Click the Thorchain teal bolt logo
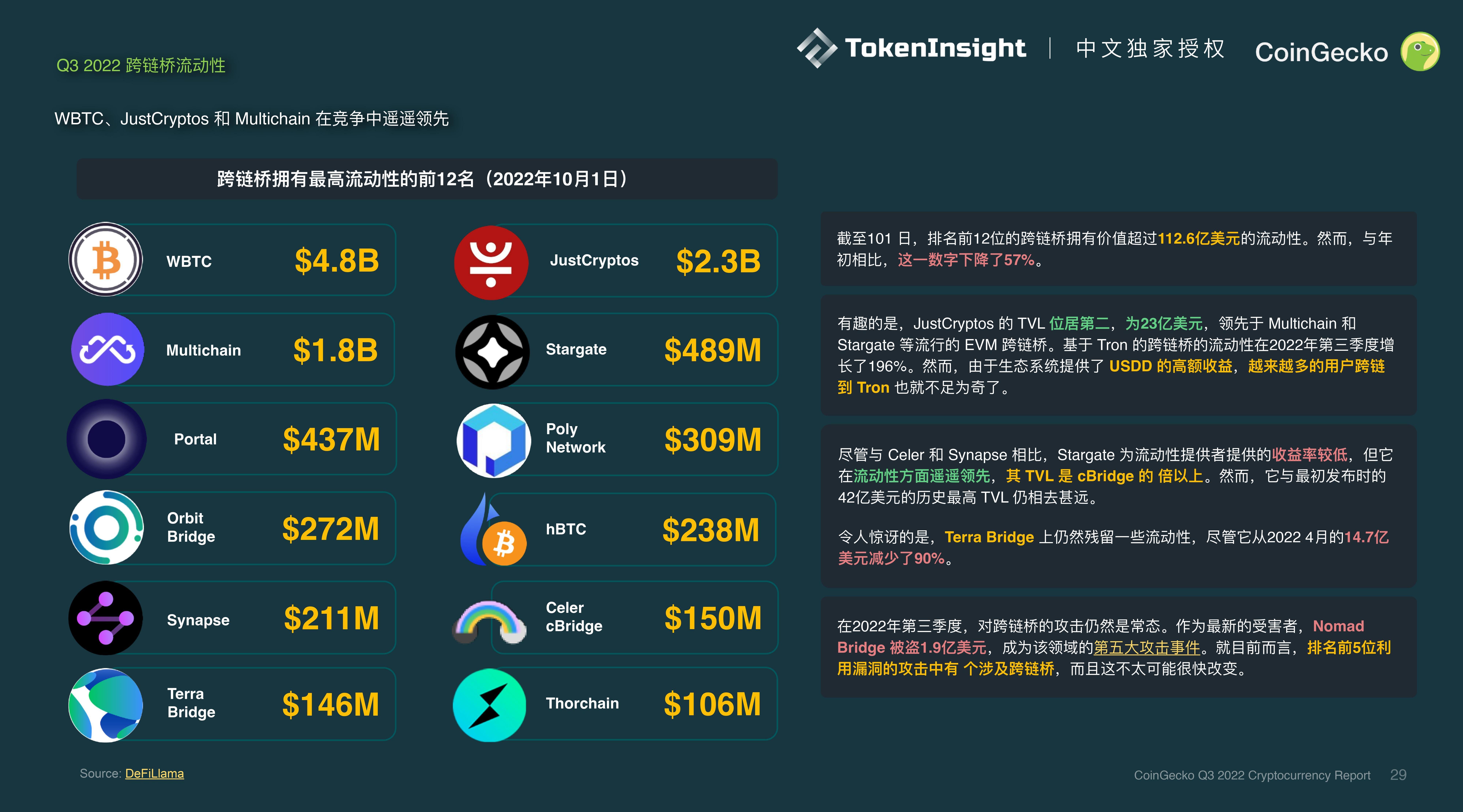 (490, 705)
